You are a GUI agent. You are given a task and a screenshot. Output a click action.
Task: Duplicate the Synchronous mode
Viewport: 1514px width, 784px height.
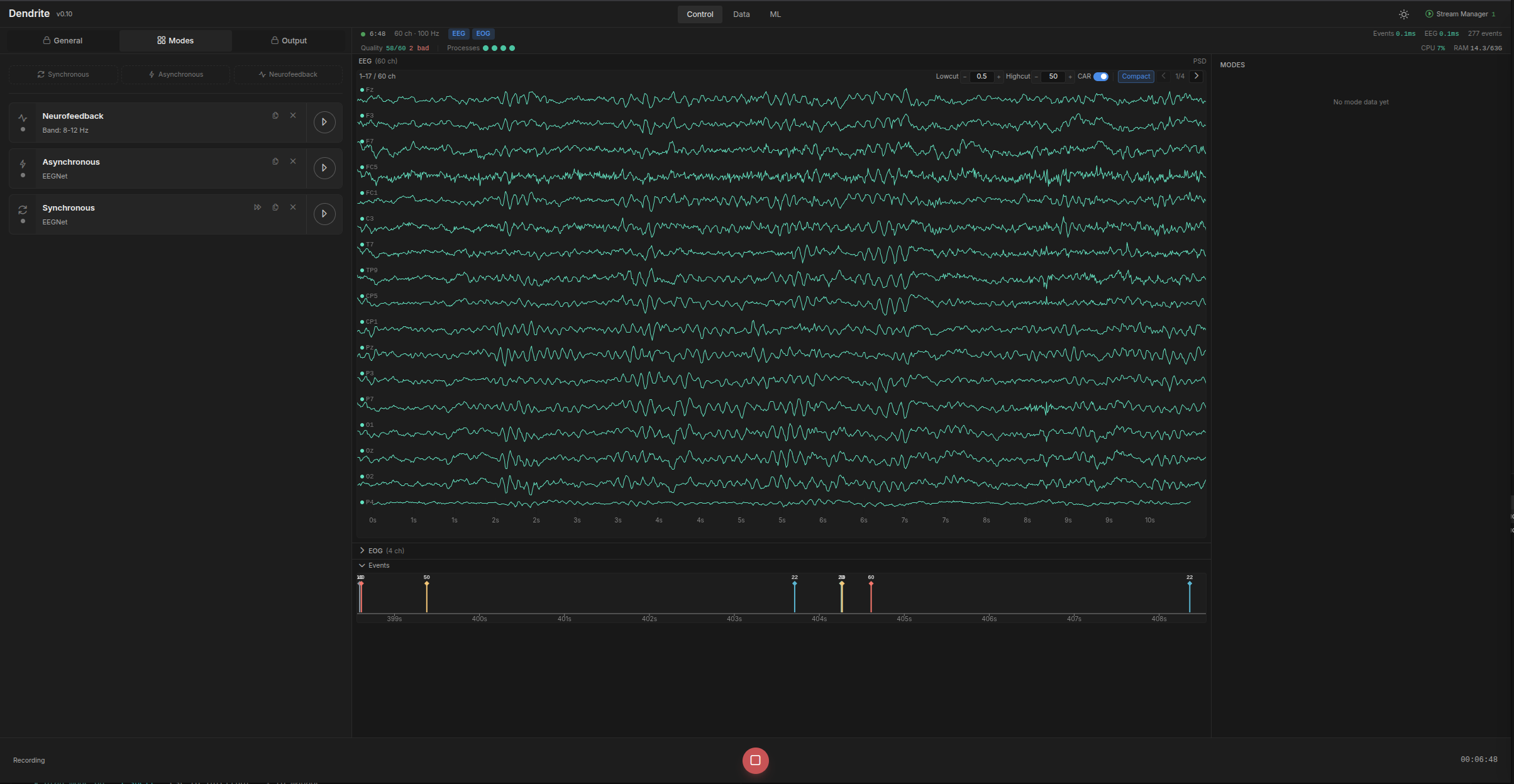pos(275,207)
